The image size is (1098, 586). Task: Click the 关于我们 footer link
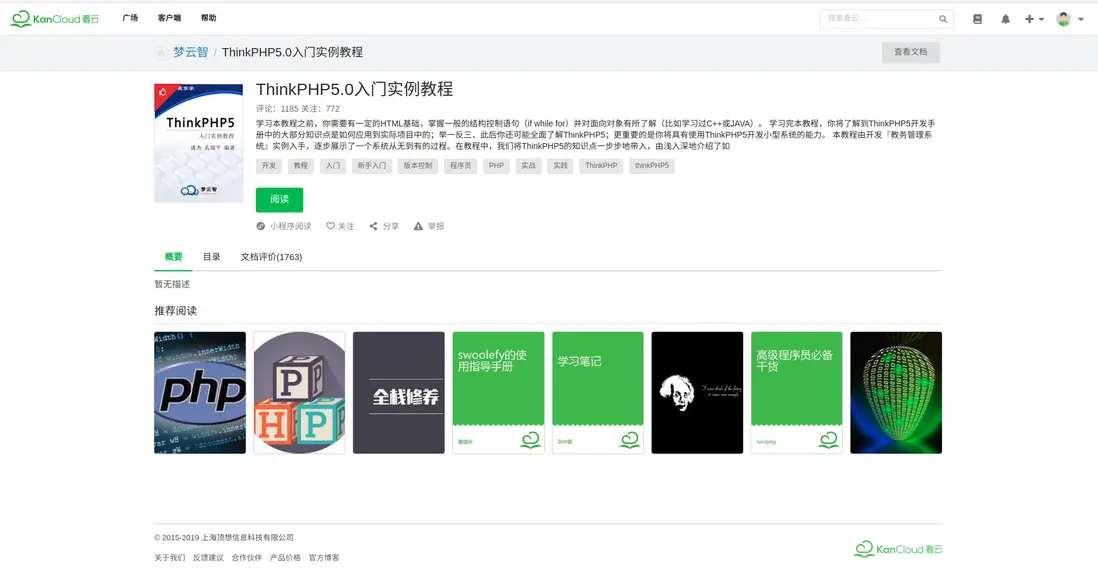coord(169,558)
